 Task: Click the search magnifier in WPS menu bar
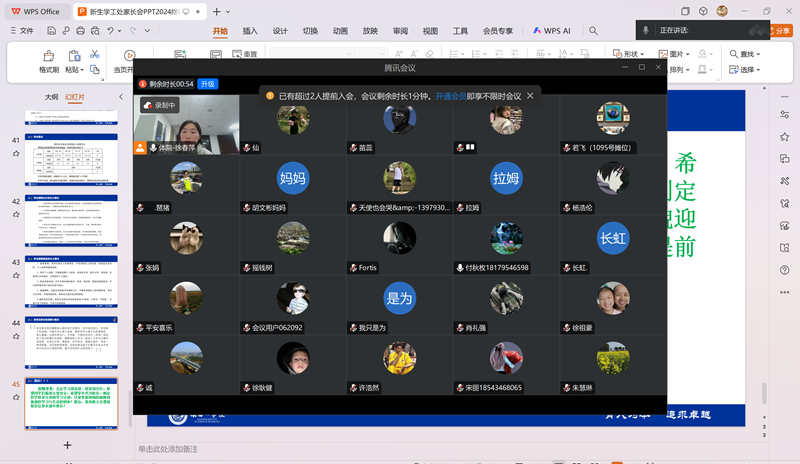tap(593, 31)
